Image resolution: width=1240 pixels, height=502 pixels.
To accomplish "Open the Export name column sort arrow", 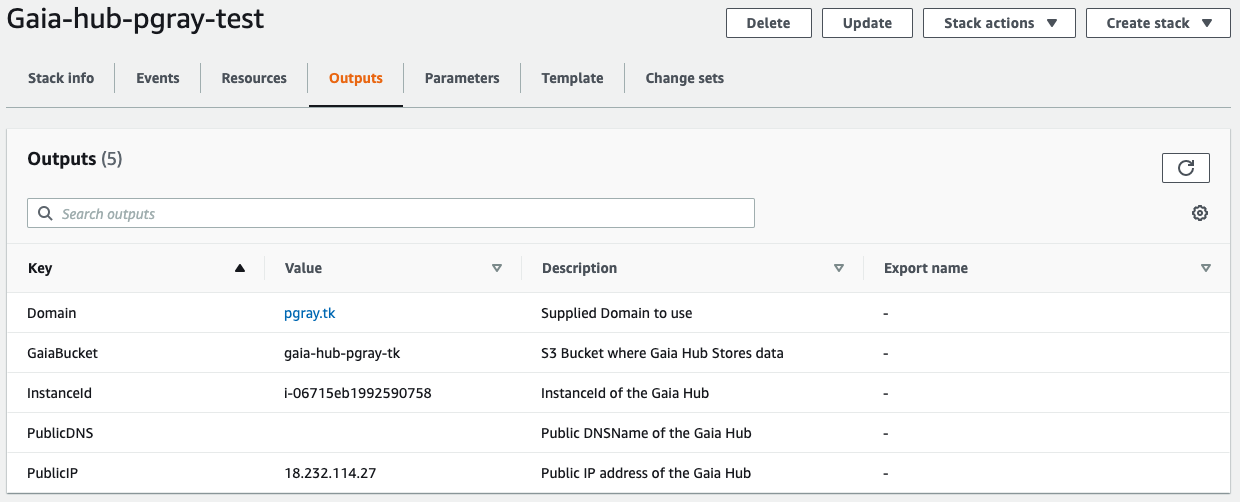I will tap(1206, 268).
